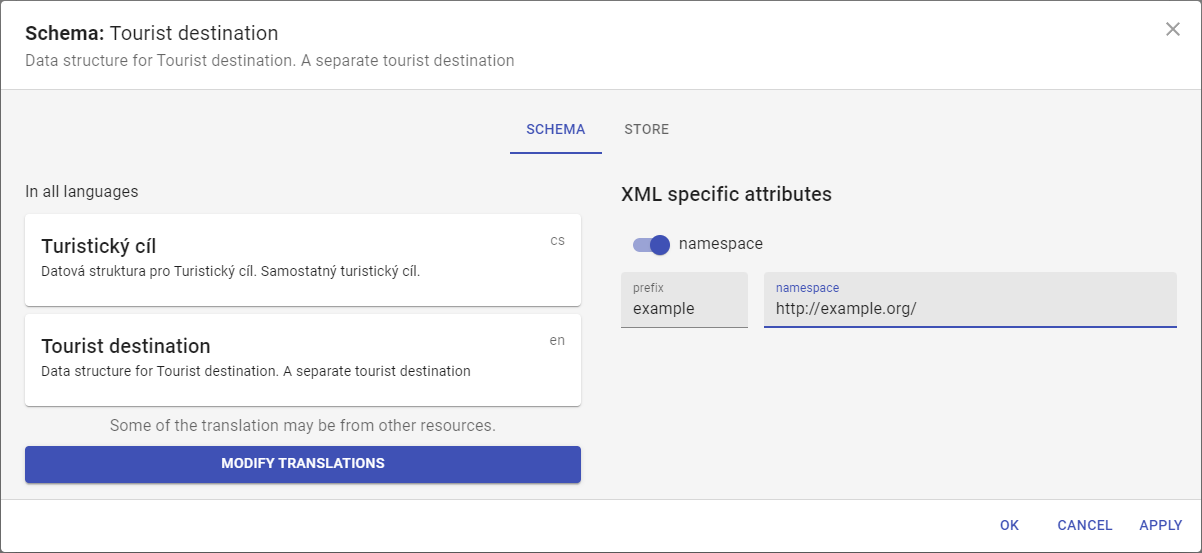This screenshot has height=553, width=1202.
Task: Click the In all languages label
Action: click(x=81, y=191)
